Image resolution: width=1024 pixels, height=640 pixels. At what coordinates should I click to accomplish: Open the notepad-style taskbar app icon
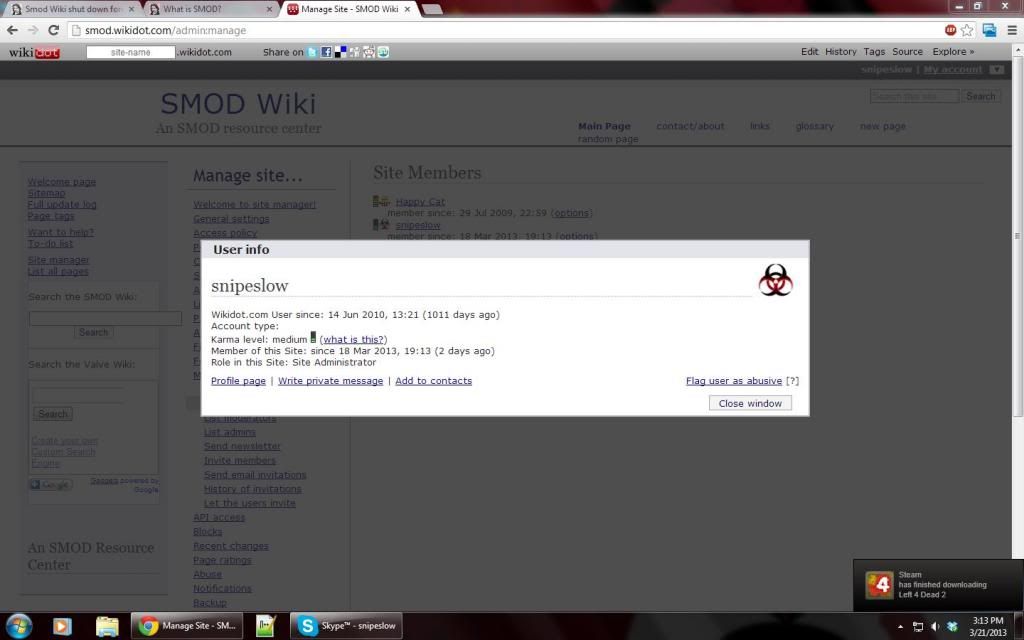(265, 626)
